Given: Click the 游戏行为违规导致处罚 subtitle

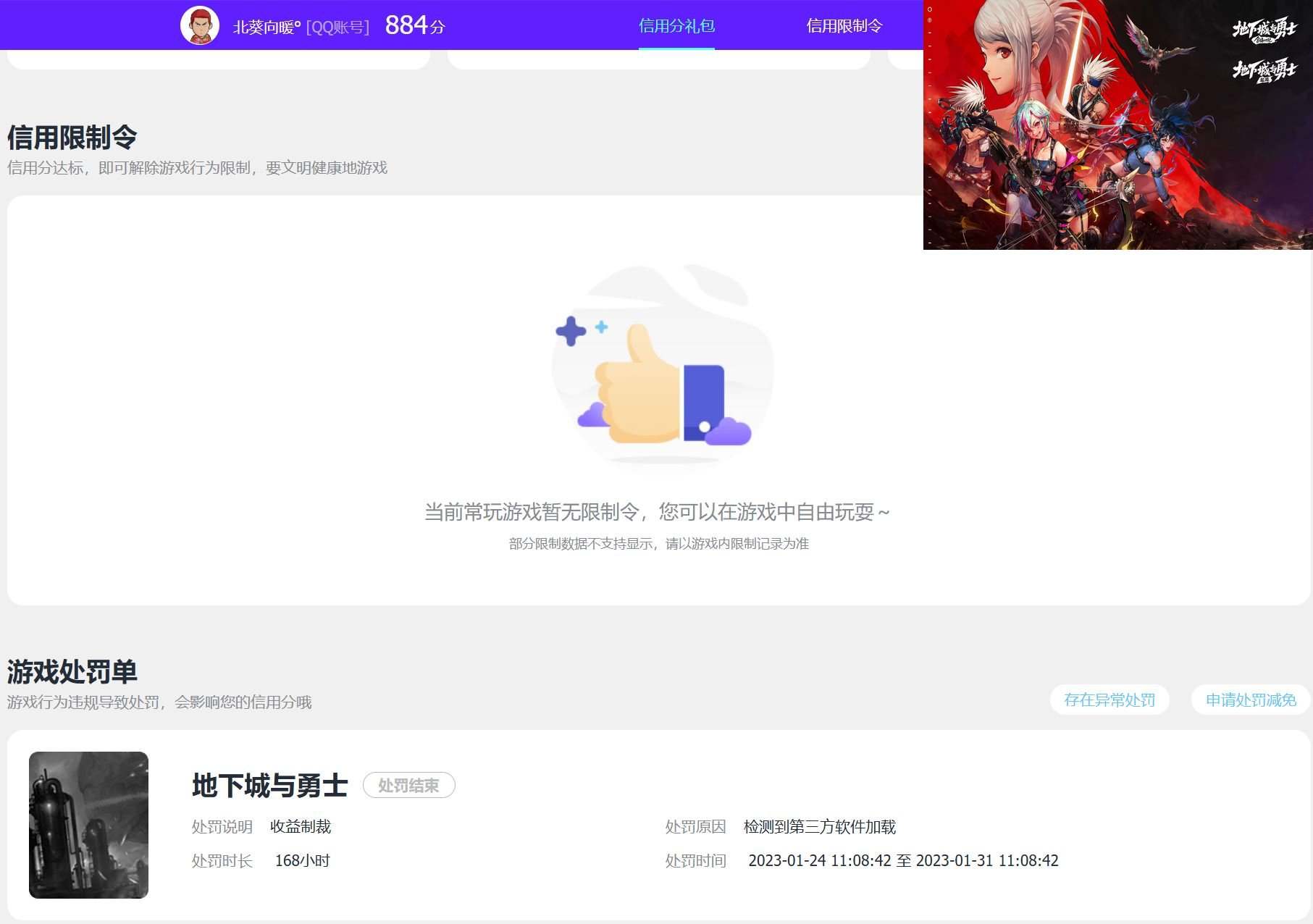Looking at the screenshot, I should click(159, 702).
